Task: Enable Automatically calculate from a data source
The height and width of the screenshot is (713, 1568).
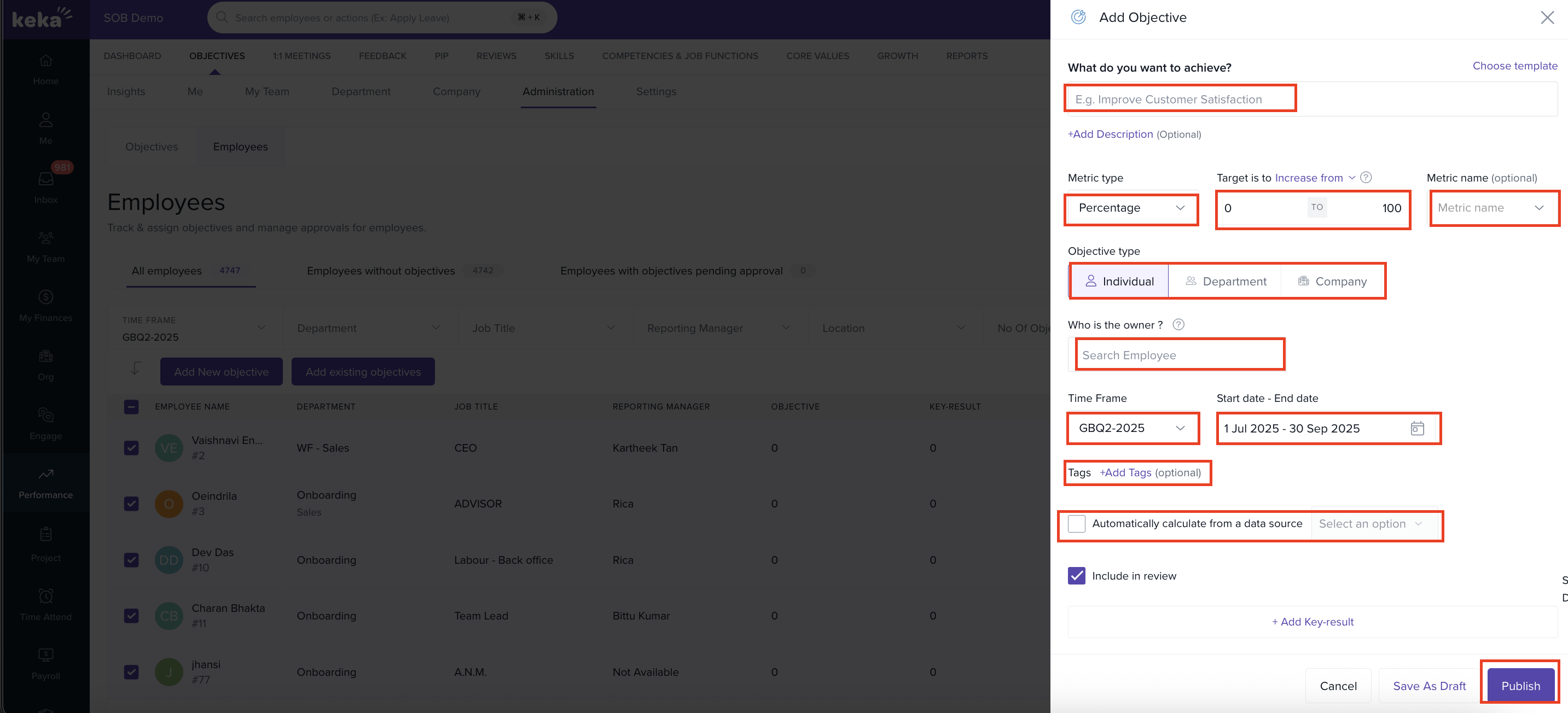Action: 1076,523
